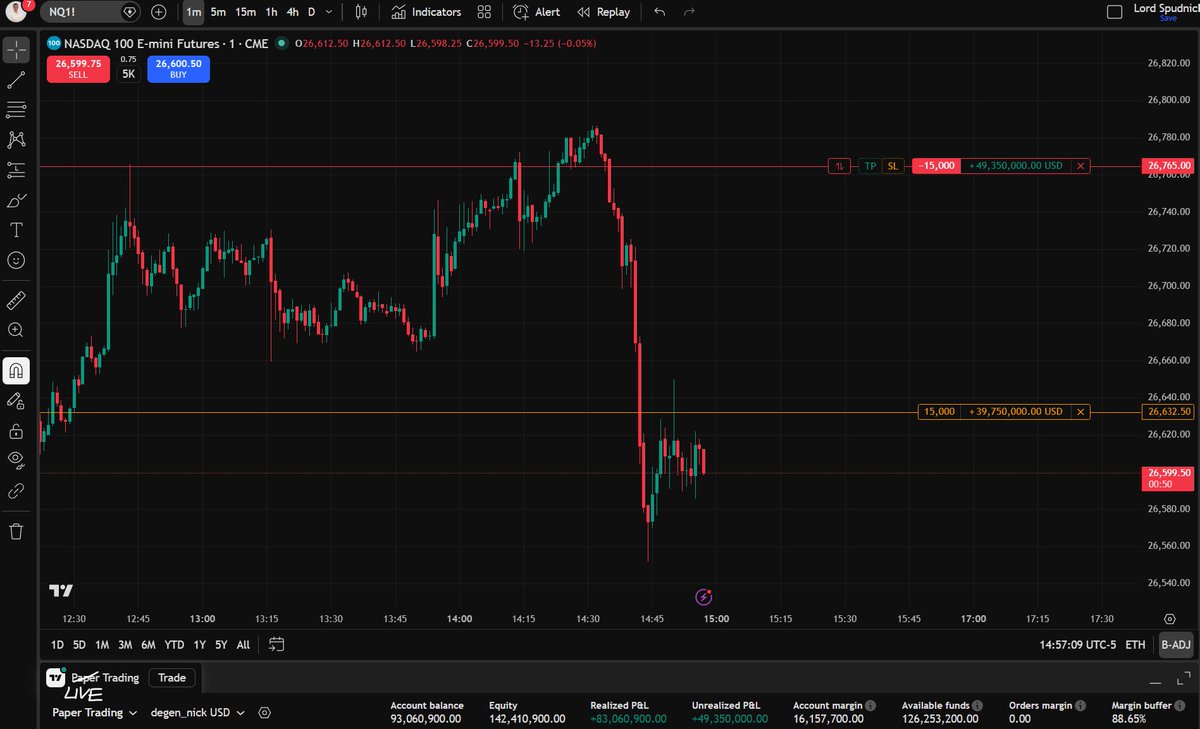Select the 1m timeframe

(x=193, y=12)
